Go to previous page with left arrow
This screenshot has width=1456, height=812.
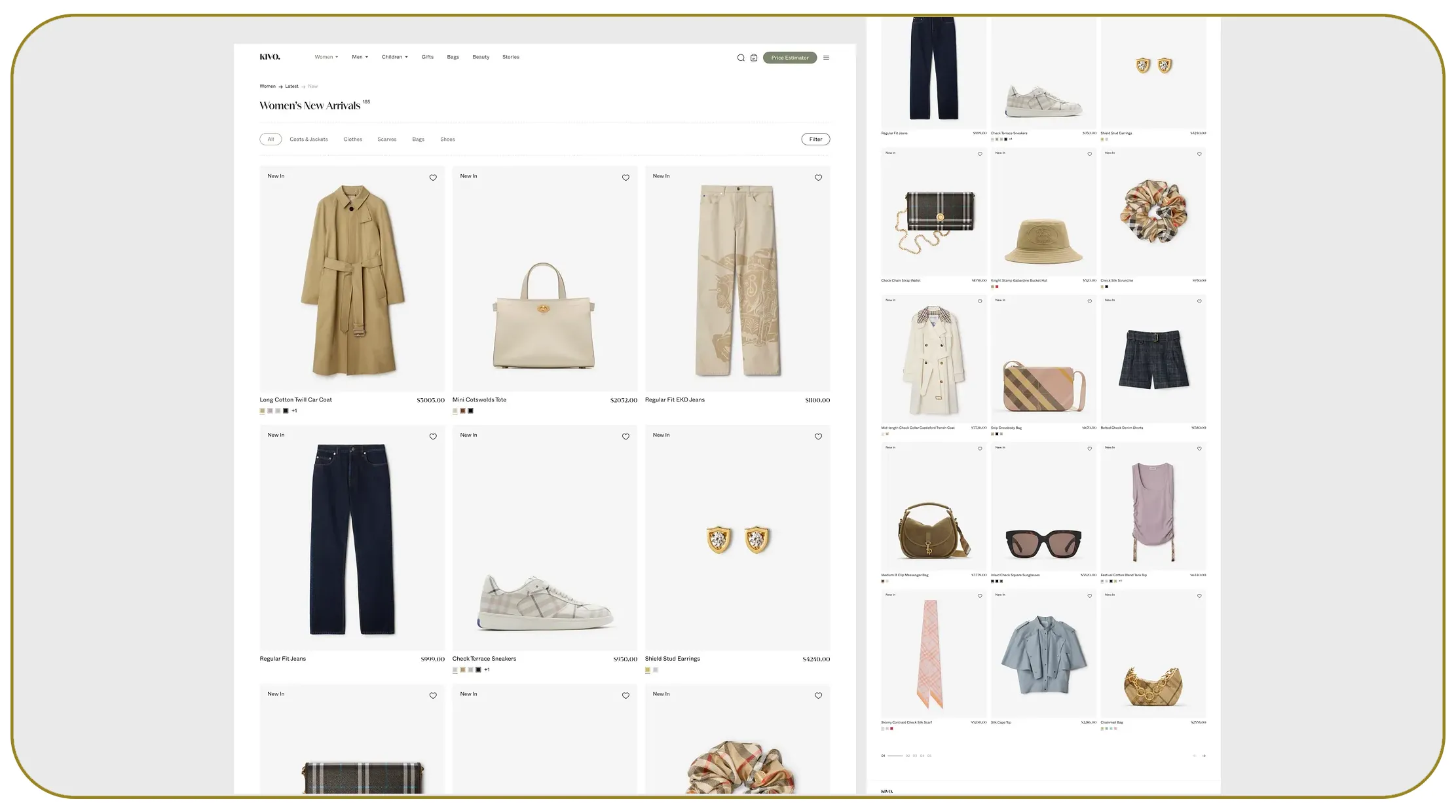[x=1195, y=756]
